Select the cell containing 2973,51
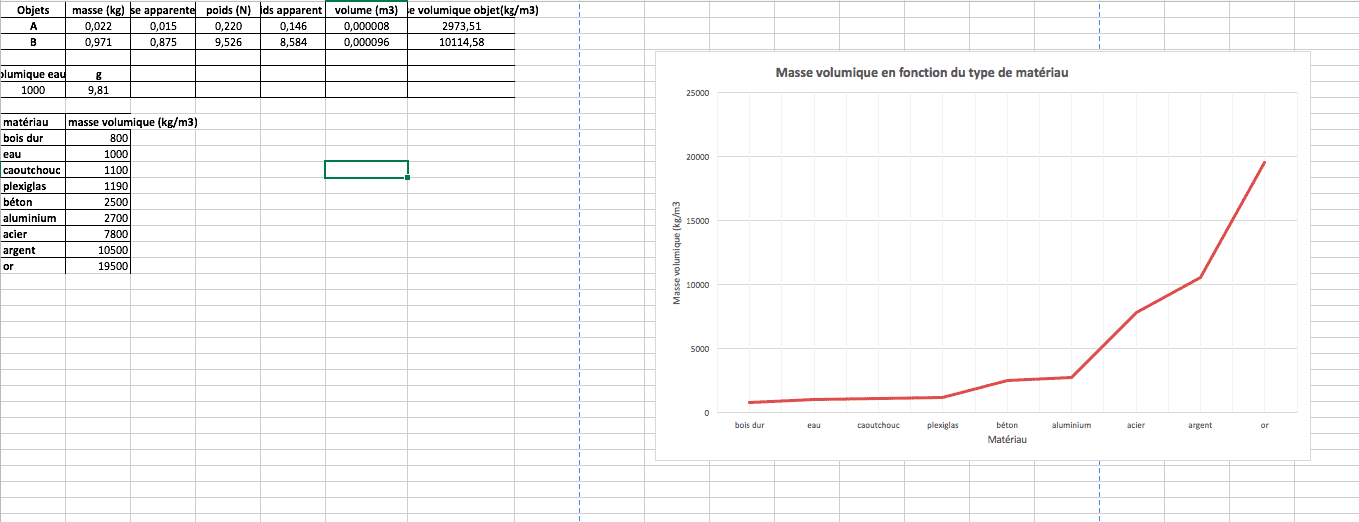The width and height of the screenshot is (1359, 522). pyautogui.click(x=461, y=26)
